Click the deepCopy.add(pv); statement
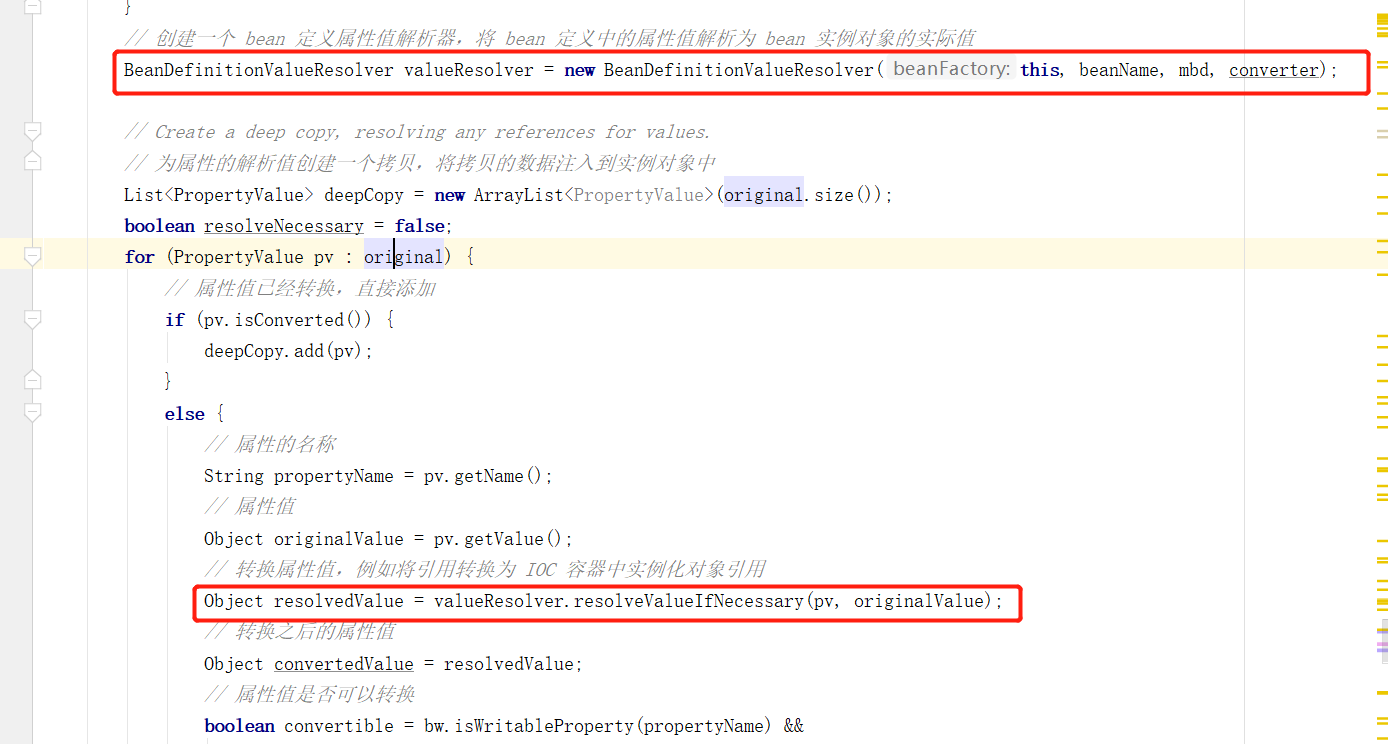 288,351
